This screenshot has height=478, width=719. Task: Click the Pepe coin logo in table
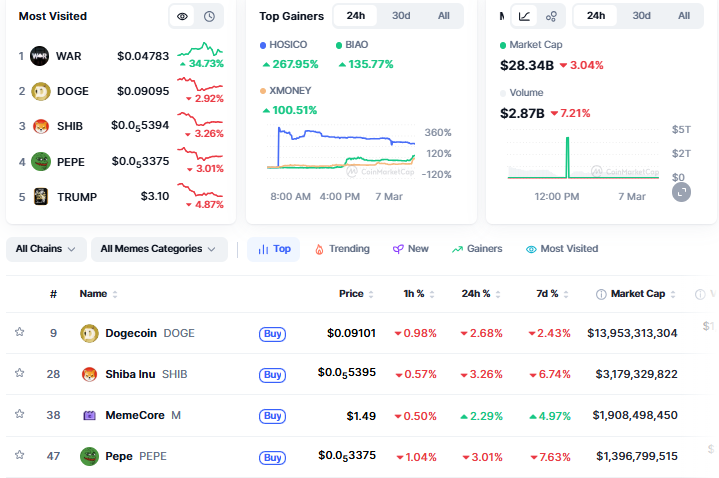(88, 456)
